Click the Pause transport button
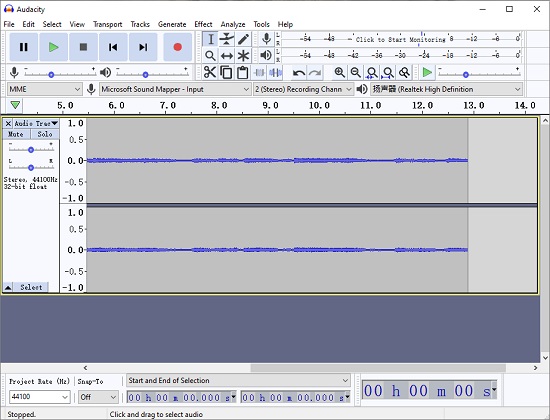The width and height of the screenshot is (550, 420). pyautogui.click(x=24, y=47)
